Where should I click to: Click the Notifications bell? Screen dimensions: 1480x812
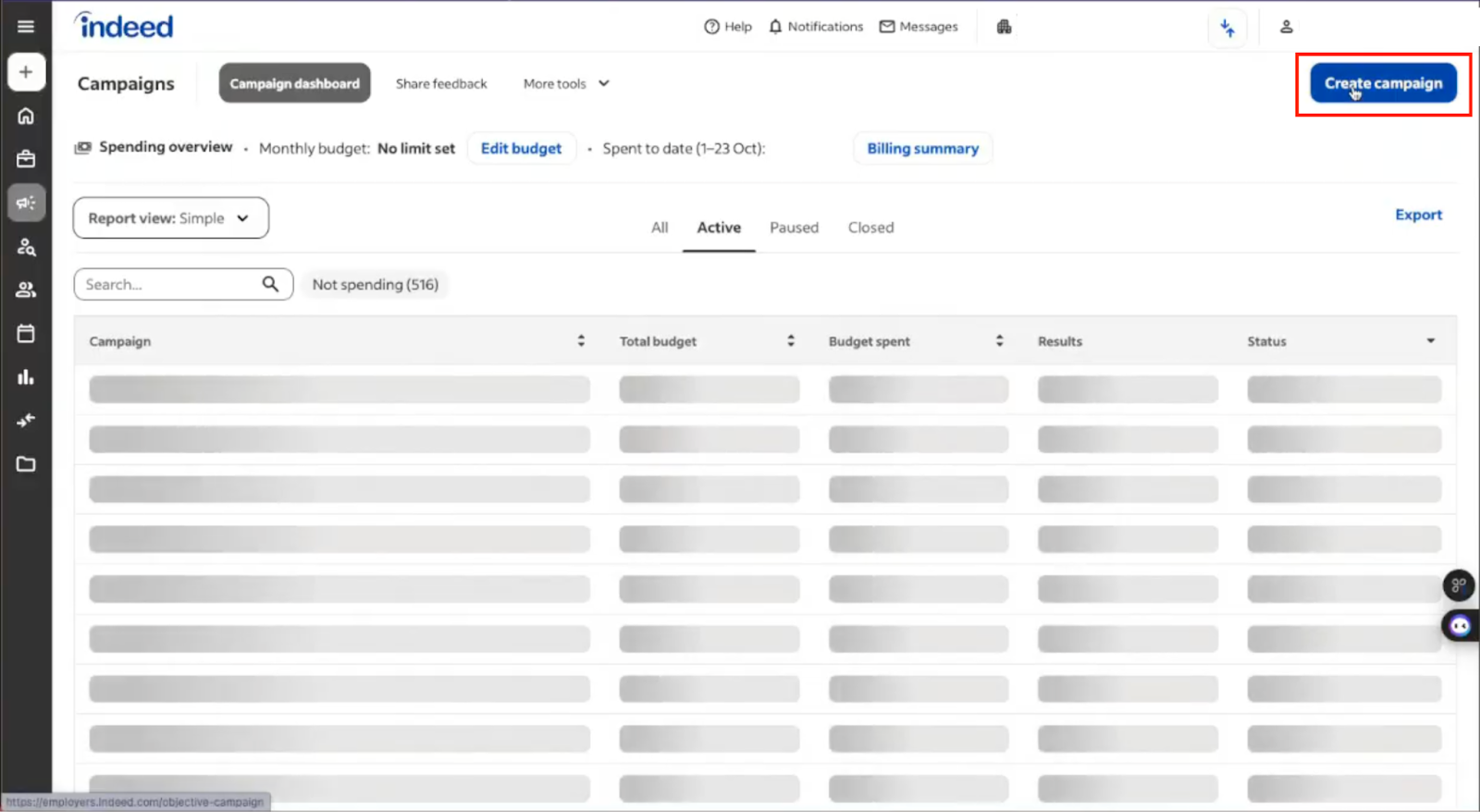coord(815,27)
